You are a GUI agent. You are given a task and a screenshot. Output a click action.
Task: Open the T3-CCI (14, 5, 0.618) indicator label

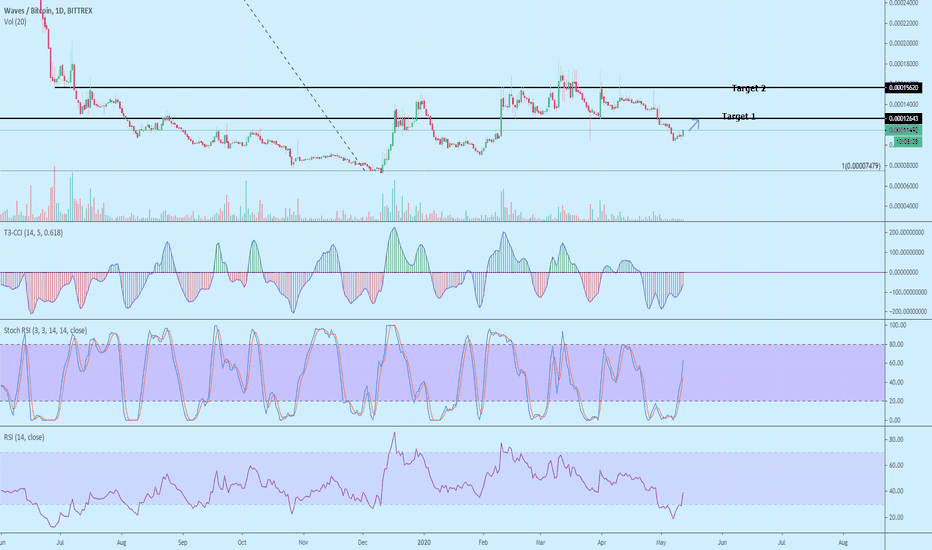[x=33, y=232]
